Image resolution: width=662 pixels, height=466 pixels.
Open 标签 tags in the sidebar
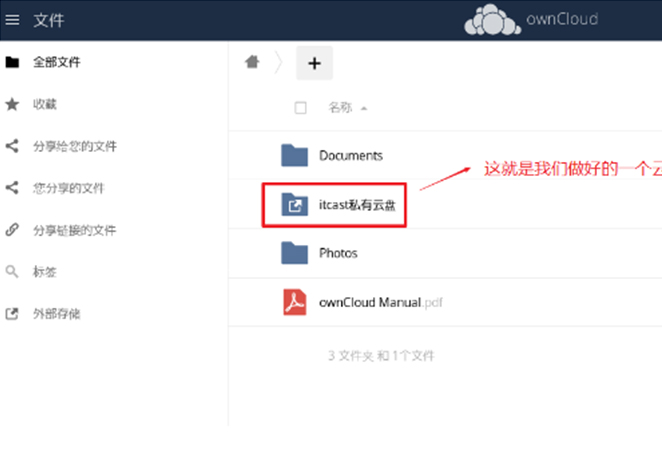44,272
